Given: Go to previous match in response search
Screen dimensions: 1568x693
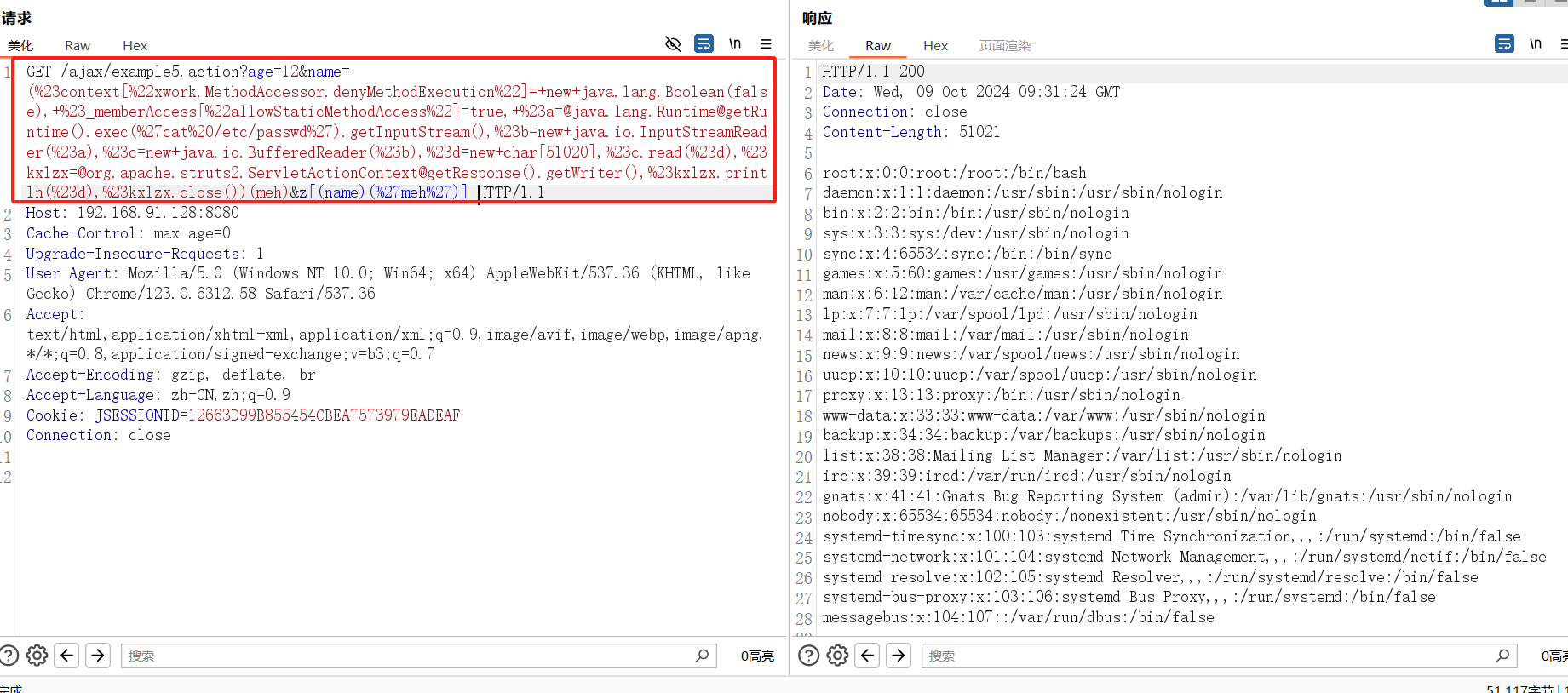Looking at the screenshot, I should click(x=867, y=656).
